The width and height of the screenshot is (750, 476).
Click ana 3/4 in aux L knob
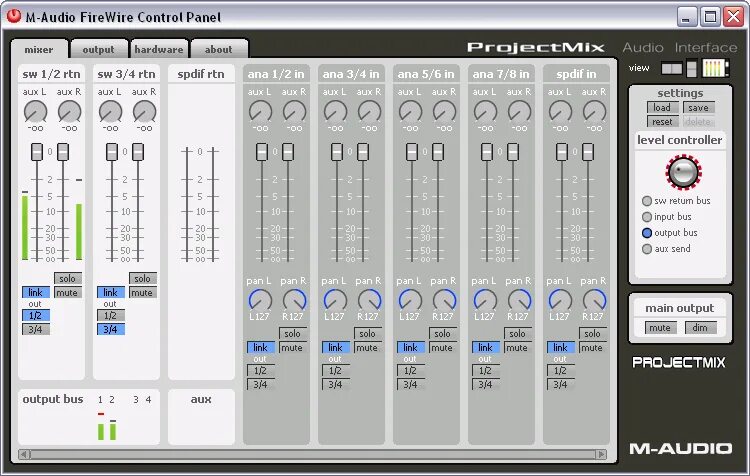pos(336,112)
